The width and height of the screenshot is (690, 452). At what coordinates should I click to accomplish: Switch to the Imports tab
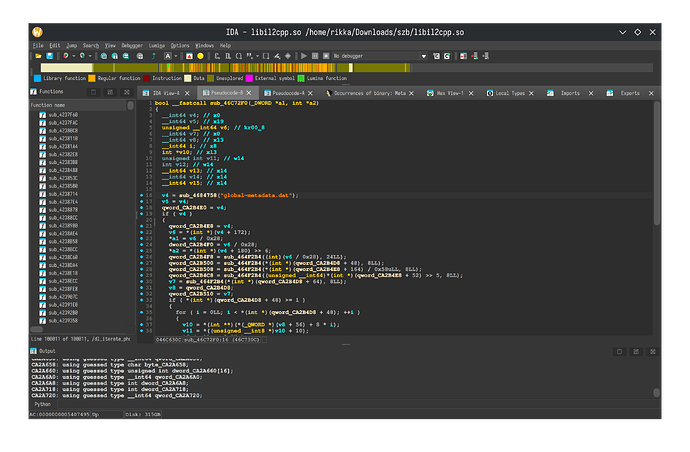click(x=570, y=93)
